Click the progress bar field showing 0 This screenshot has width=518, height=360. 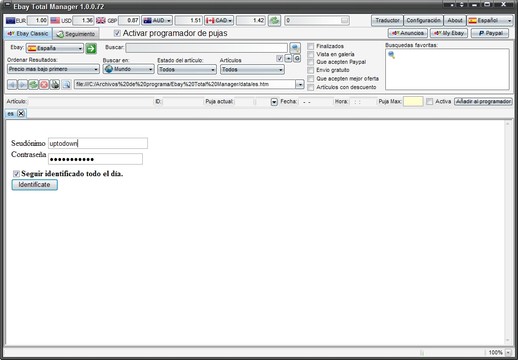pyautogui.click(x=317, y=21)
